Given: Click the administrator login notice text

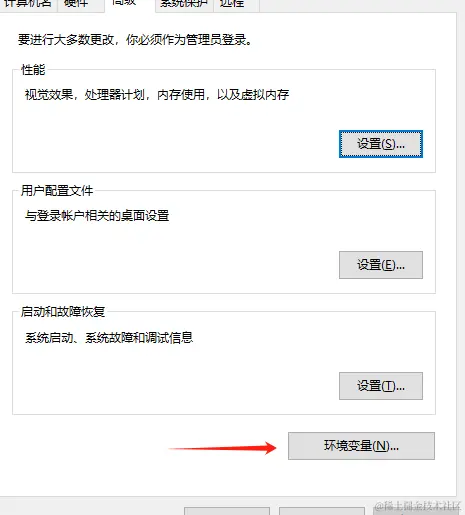Looking at the screenshot, I should 135,40.
